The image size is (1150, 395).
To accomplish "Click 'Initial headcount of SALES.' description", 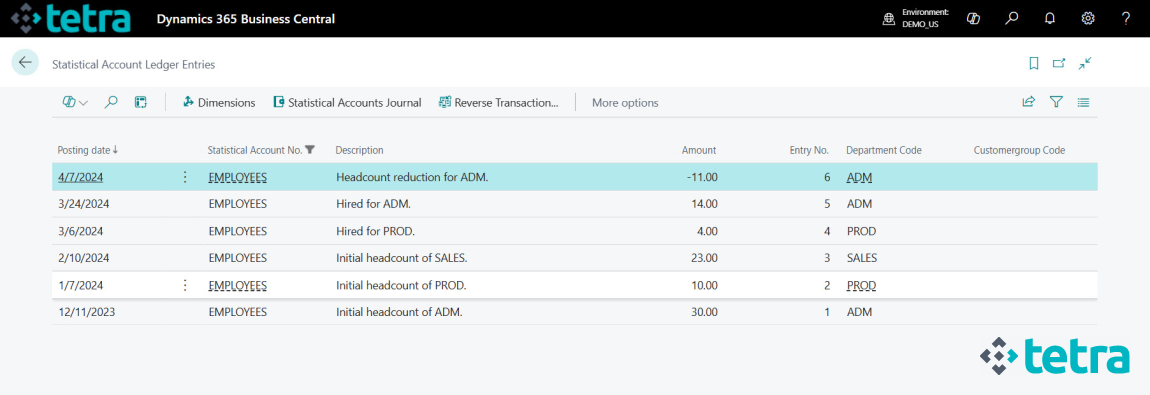I will (x=402, y=258).
